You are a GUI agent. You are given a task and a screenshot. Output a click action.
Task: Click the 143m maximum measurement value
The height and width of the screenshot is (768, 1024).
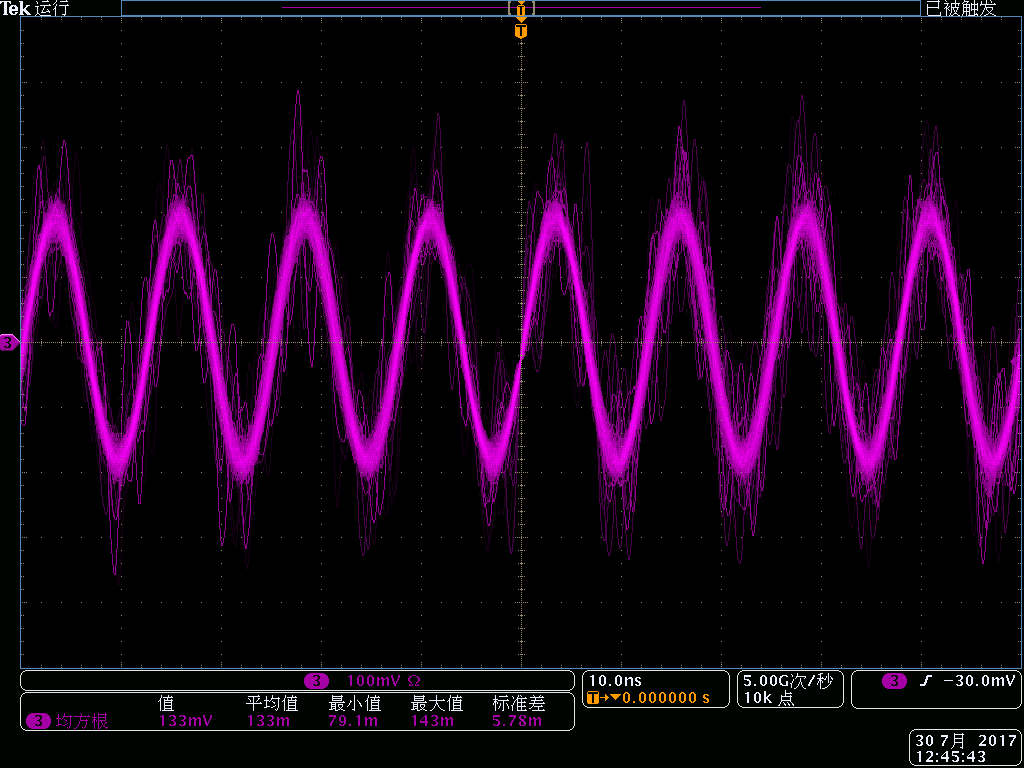[x=432, y=721]
